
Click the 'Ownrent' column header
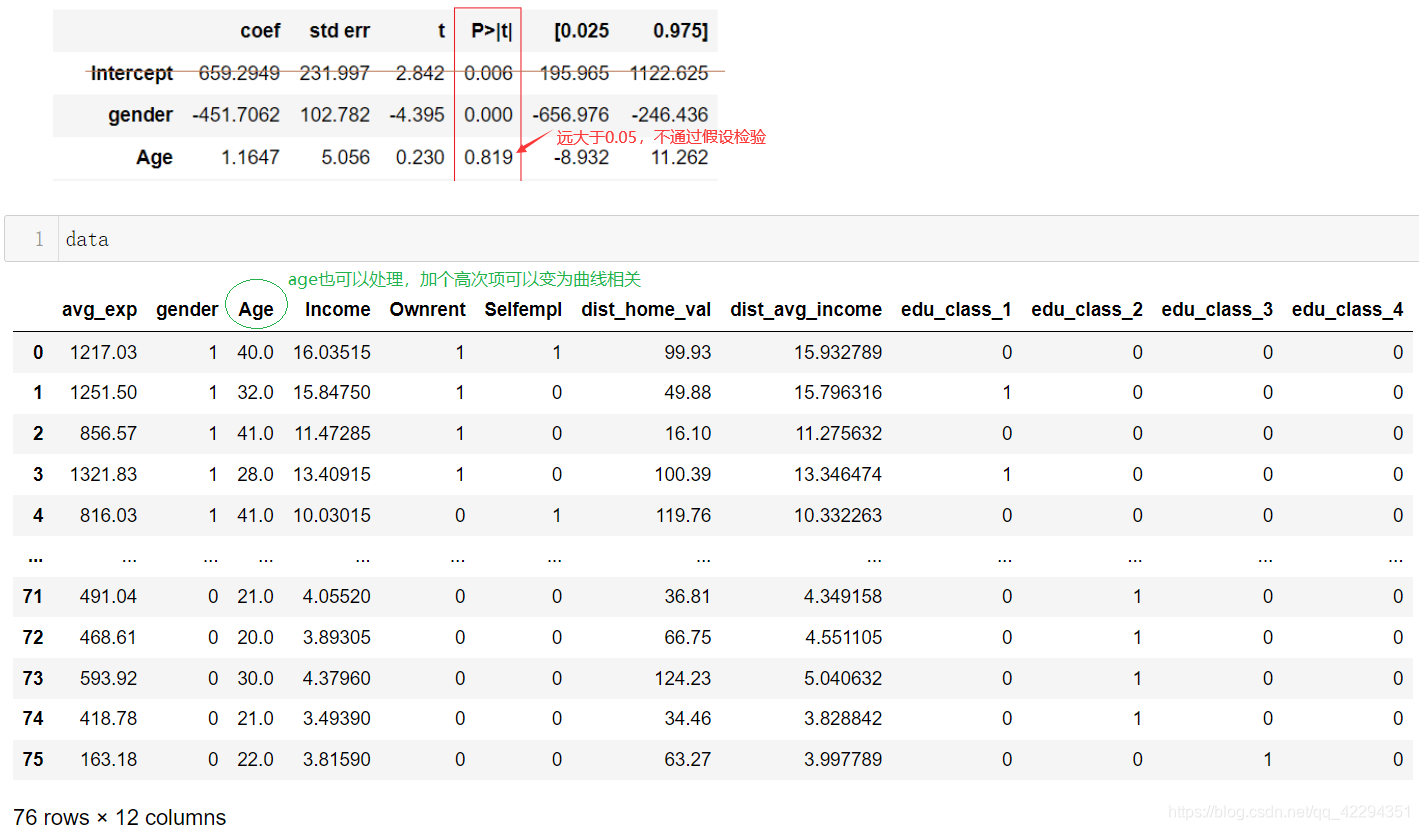coord(428,310)
